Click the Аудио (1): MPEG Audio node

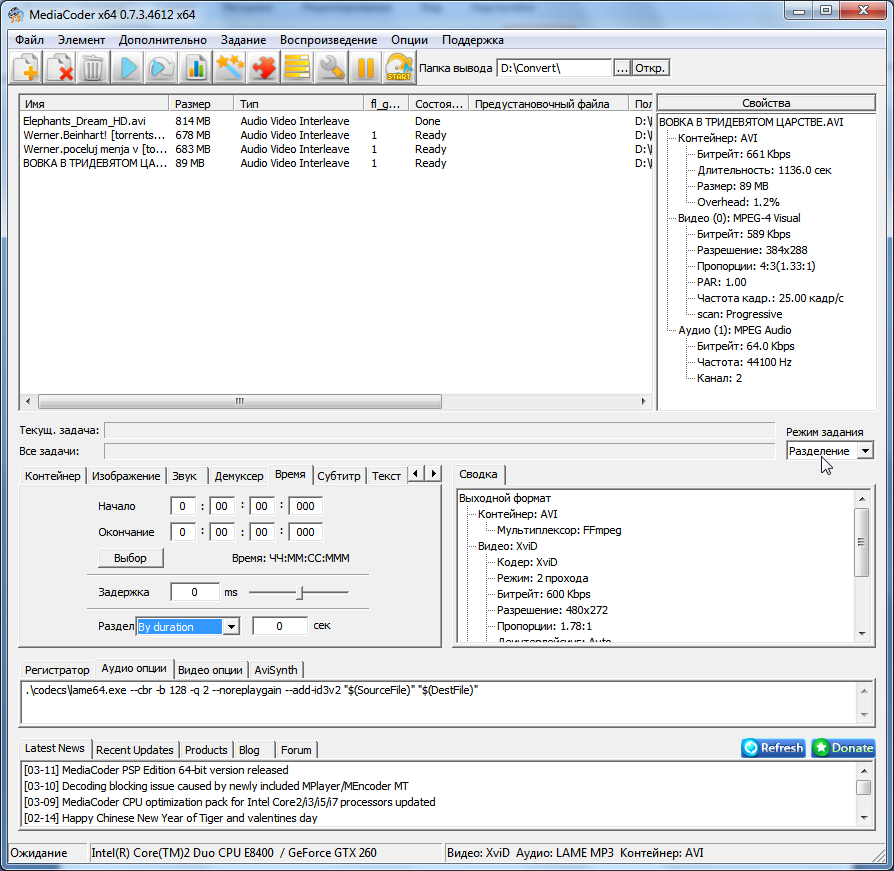point(734,330)
